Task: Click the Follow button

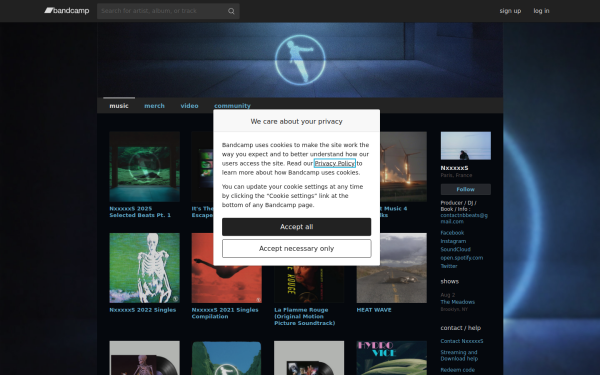Action: 466,189
